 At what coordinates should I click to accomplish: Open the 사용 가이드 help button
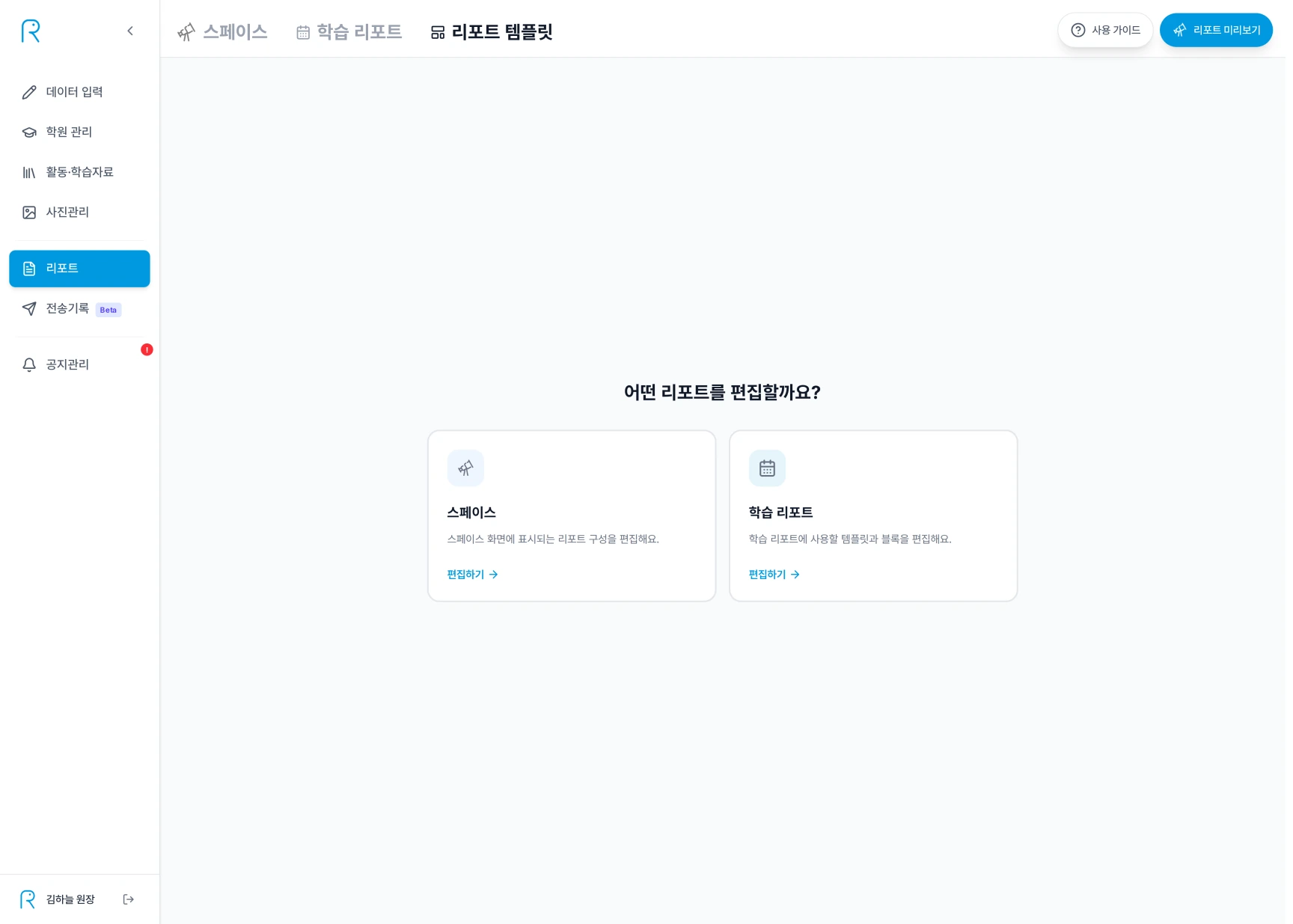pos(1105,30)
